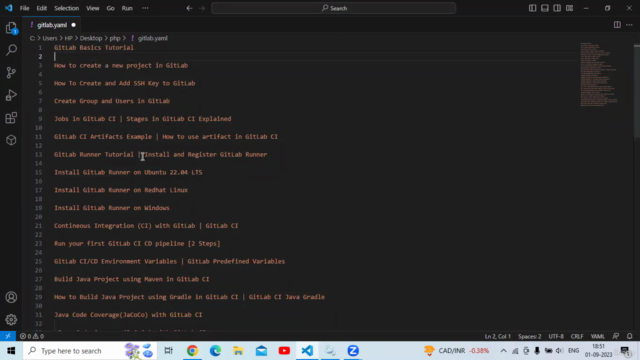This screenshot has height=360, width=640.
Task: Open the Search view in activity bar
Action: point(11,50)
